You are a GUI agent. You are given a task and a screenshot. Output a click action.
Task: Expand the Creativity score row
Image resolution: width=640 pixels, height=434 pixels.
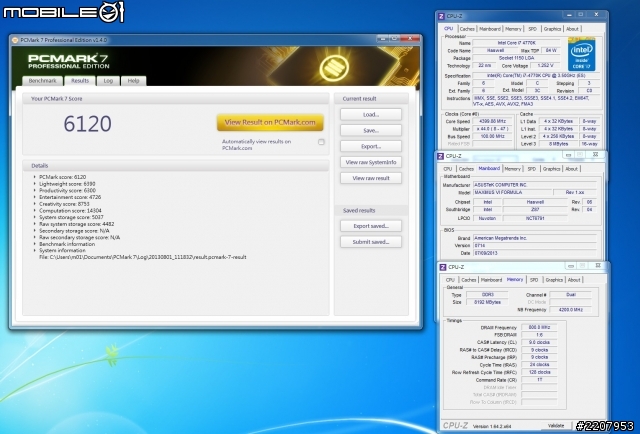35,204
